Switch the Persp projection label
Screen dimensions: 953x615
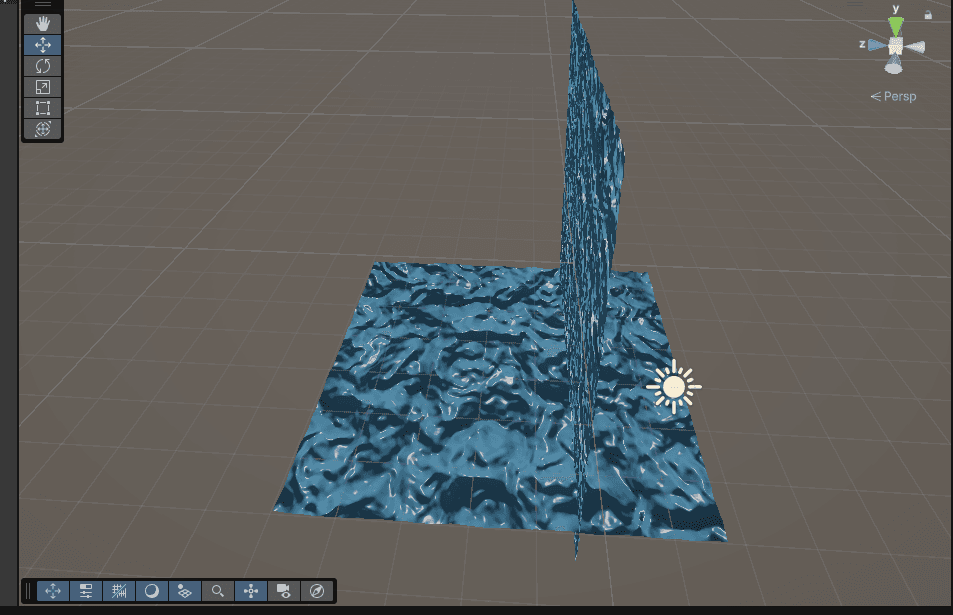[x=893, y=97]
